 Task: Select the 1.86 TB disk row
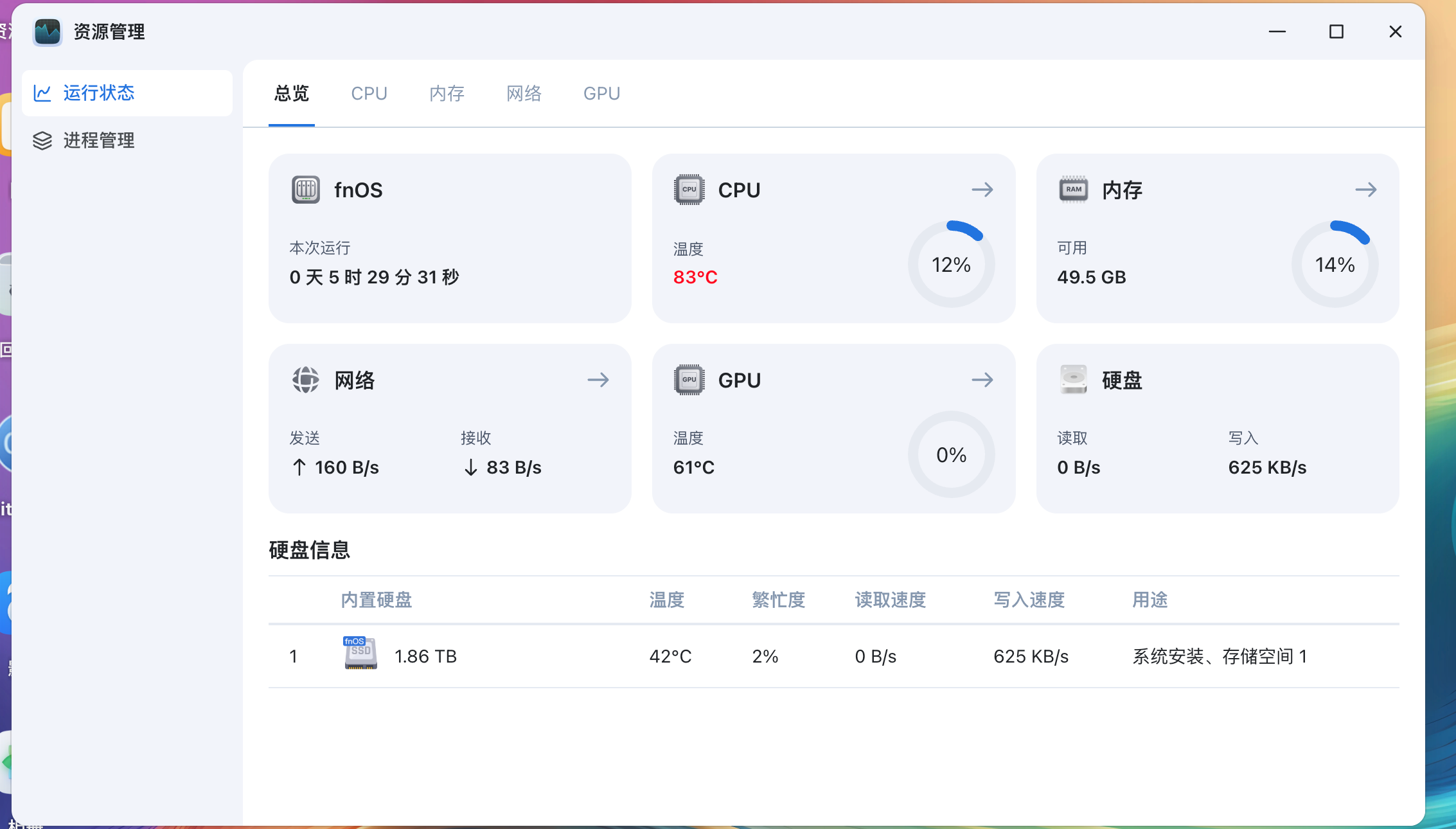833,656
